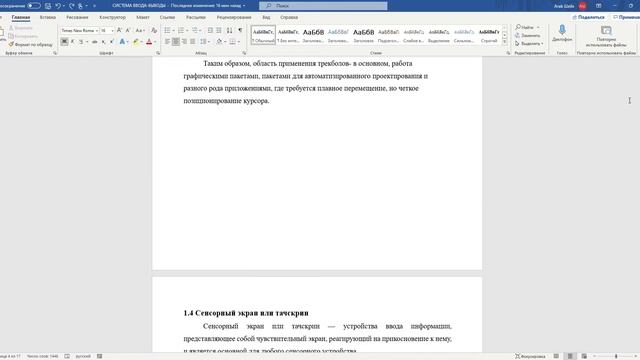640x360 pixels.
Task: Click reuse files button
Action: tap(606, 36)
